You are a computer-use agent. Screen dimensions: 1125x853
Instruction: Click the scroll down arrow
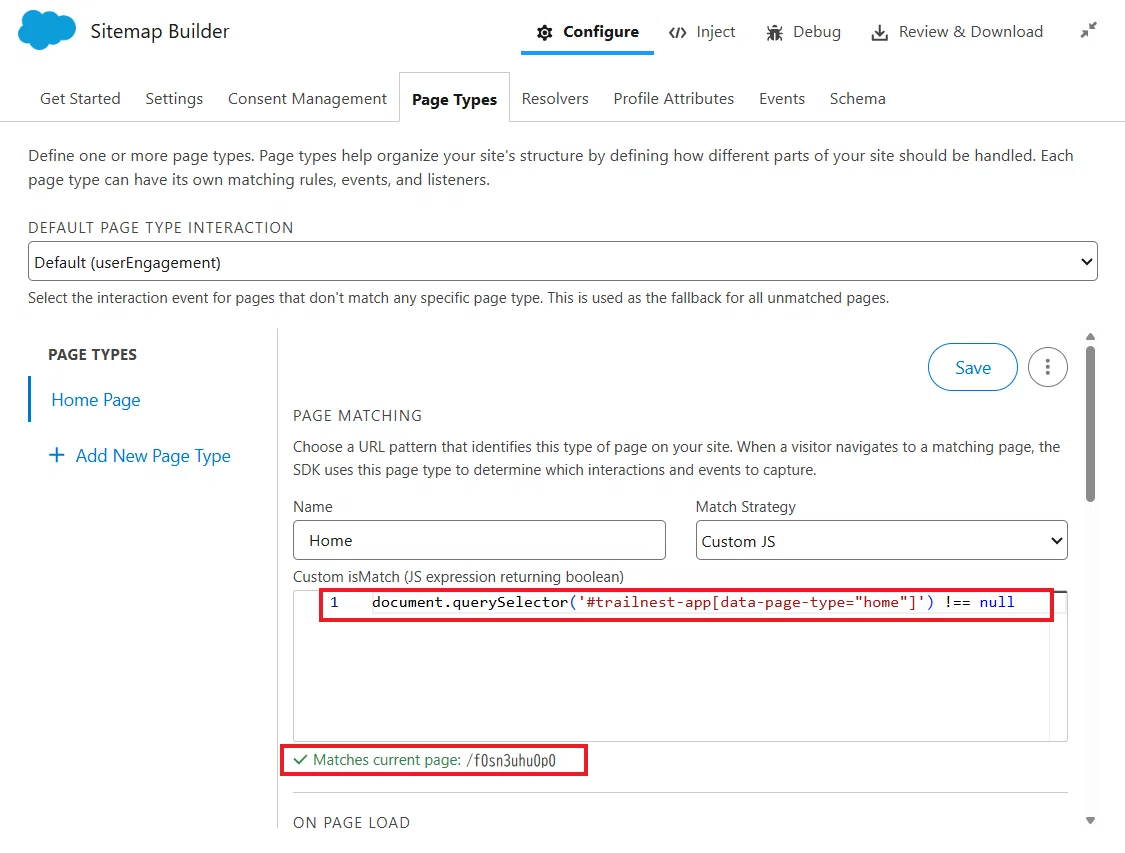click(x=1091, y=821)
